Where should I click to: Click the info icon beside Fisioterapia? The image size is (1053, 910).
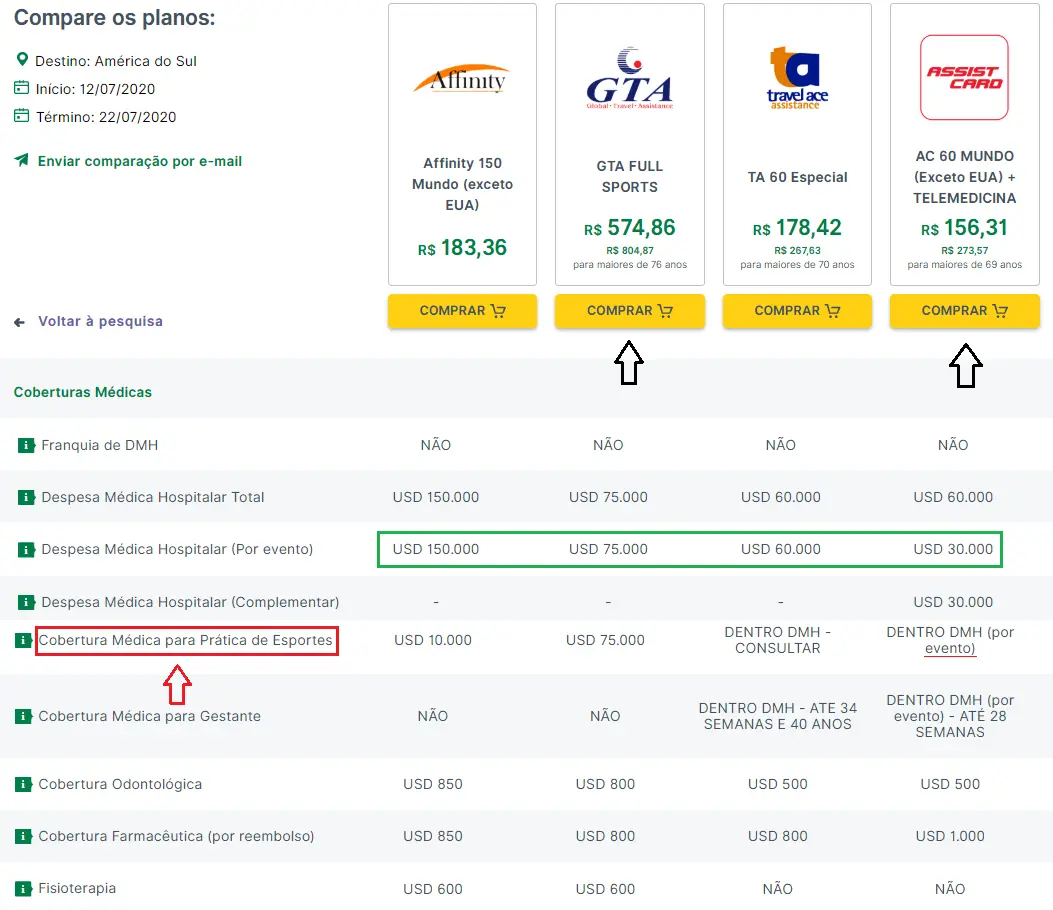(24, 888)
